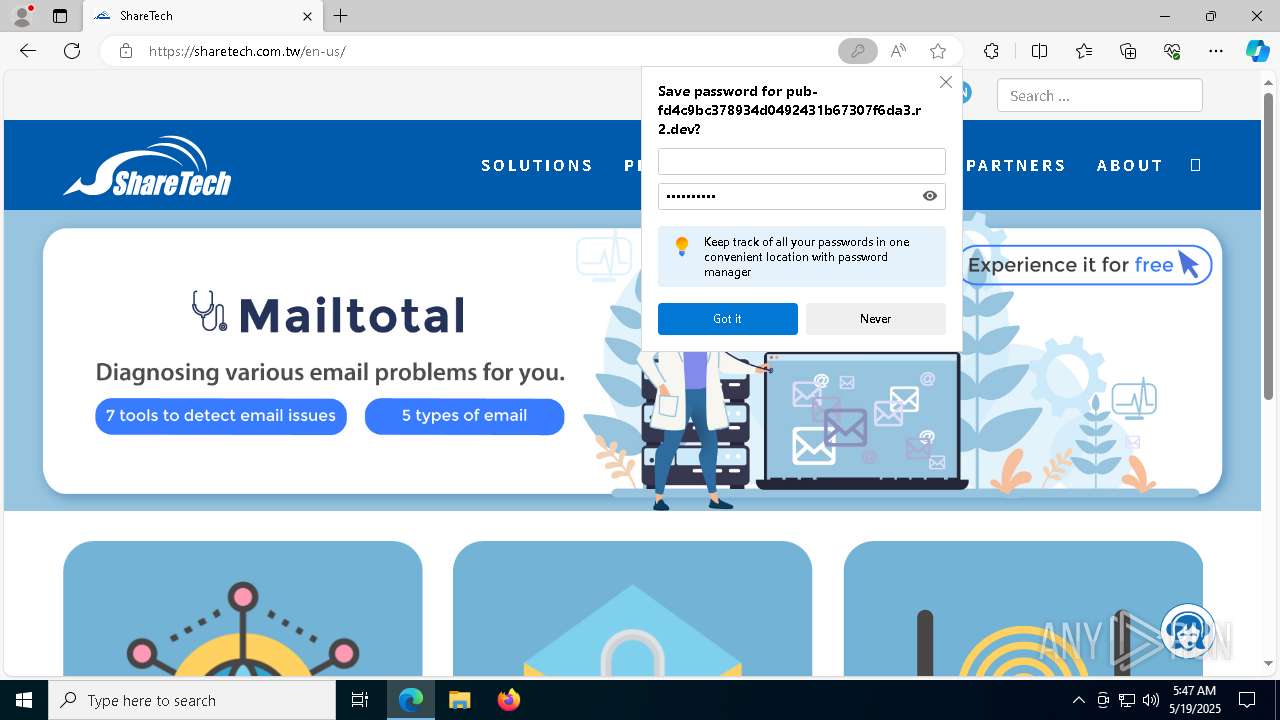The image size is (1280, 720).
Task: Add page to favorites star icon
Action: (937, 51)
